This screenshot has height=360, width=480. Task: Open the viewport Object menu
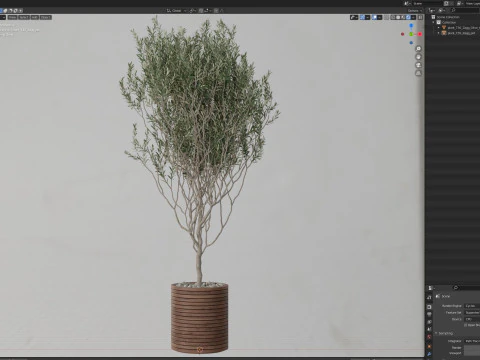(46, 17)
